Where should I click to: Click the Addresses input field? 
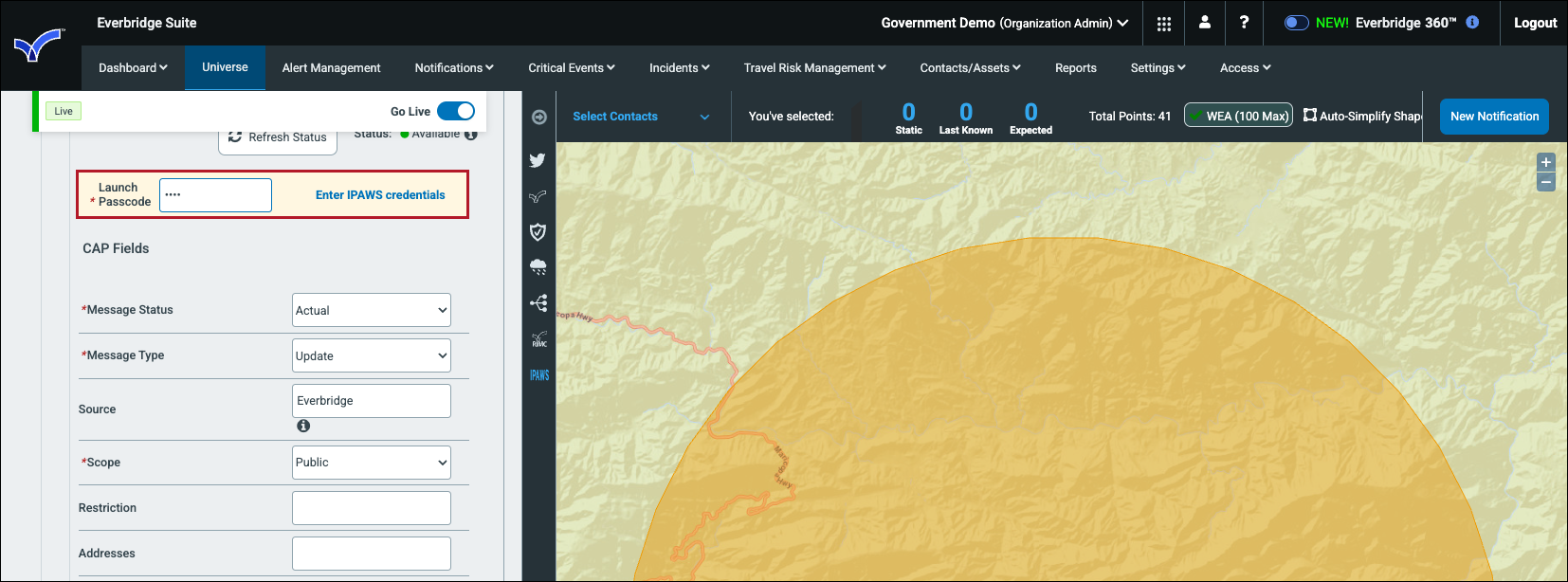coord(372,554)
